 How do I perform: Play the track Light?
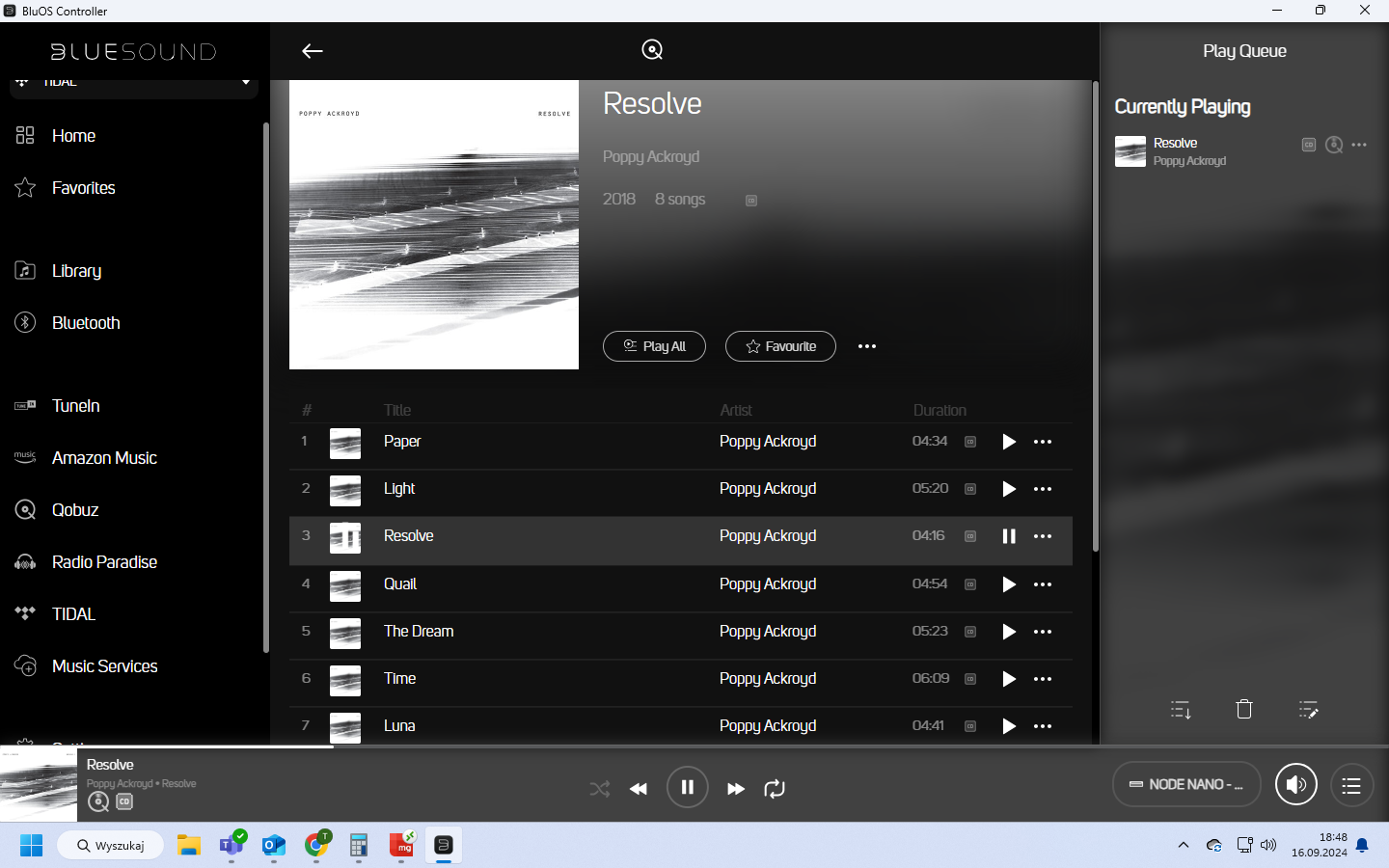click(1009, 489)
